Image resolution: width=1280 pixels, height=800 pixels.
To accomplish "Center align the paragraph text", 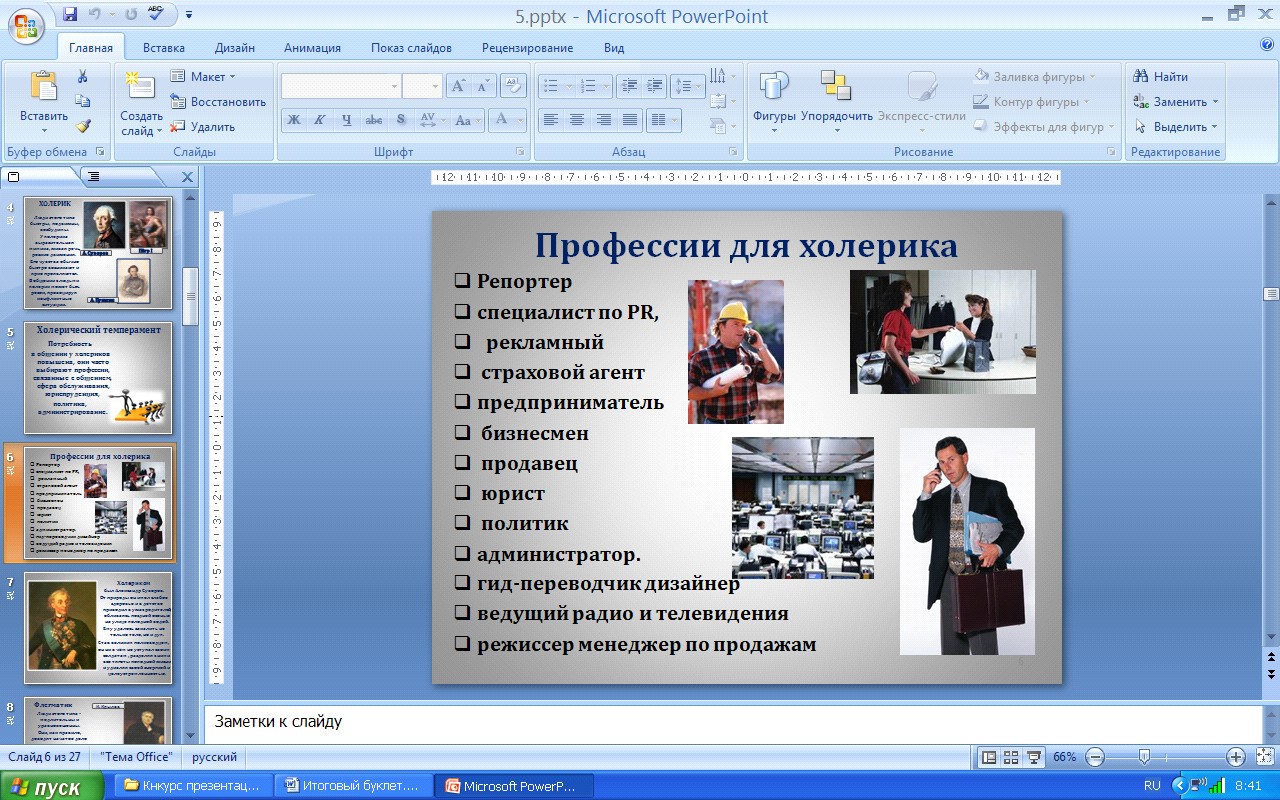I will [x=577, y=119].
